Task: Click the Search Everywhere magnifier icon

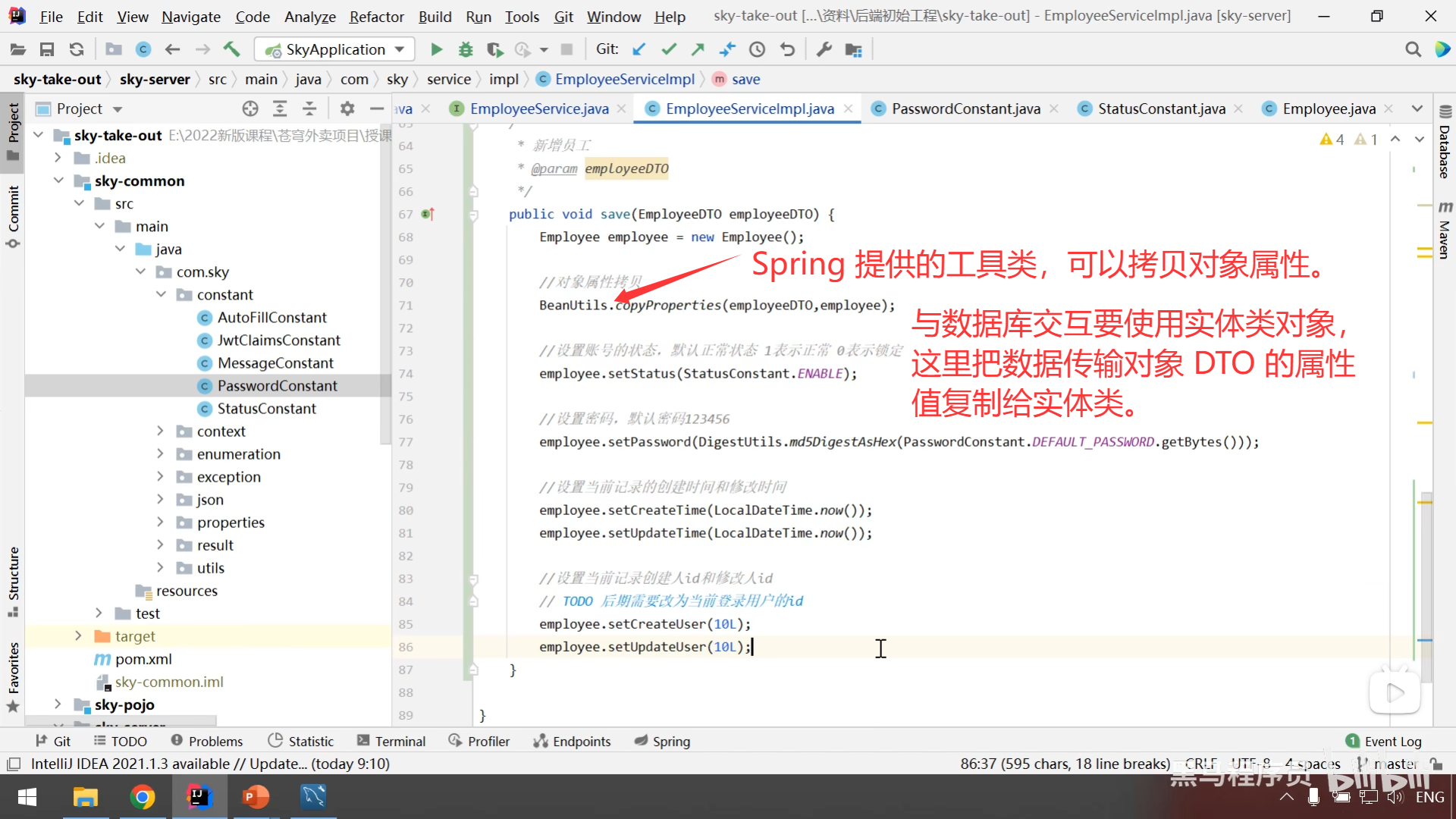Action: coord(1413,49)
